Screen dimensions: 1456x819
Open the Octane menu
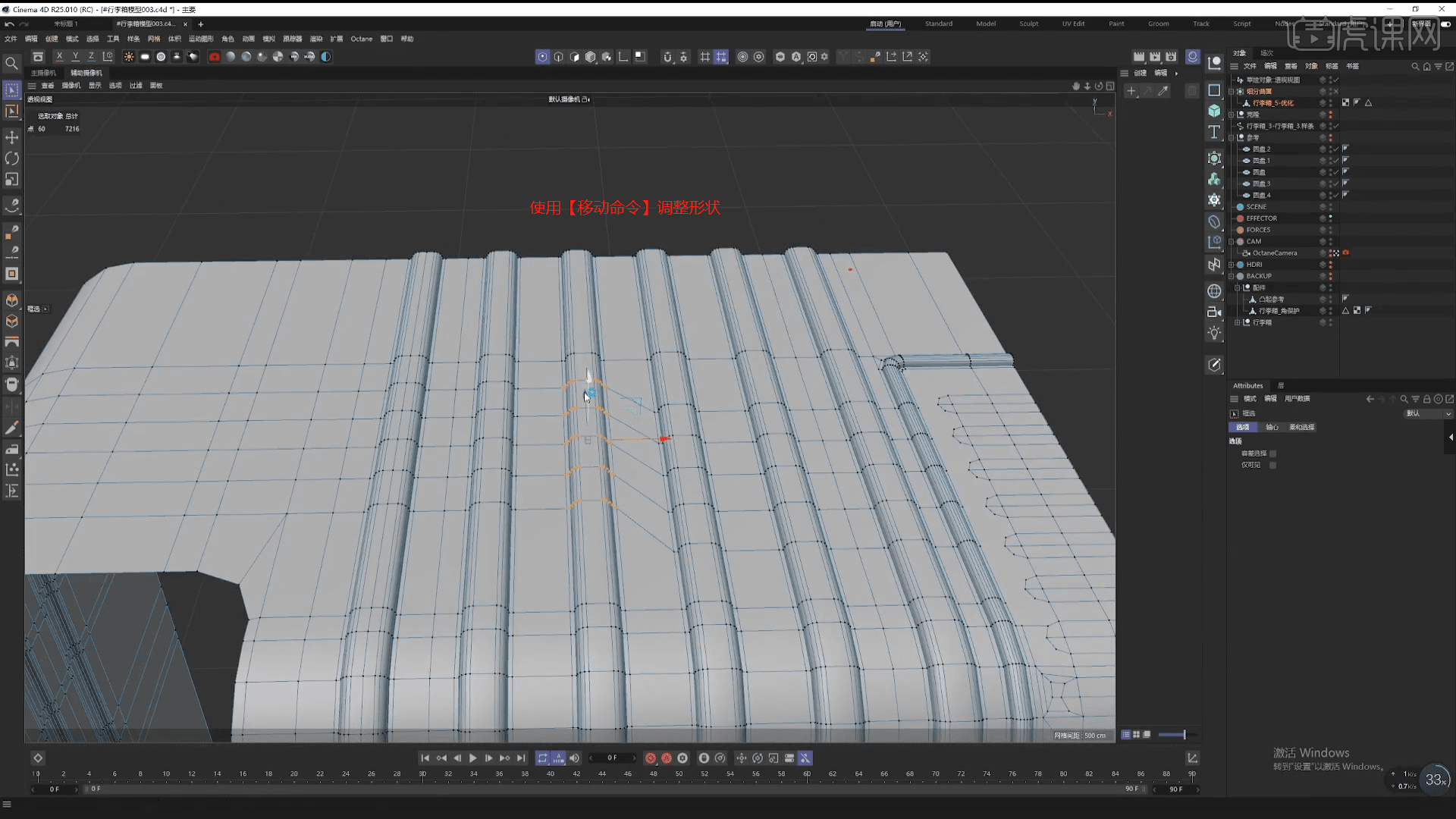[362, 39]
